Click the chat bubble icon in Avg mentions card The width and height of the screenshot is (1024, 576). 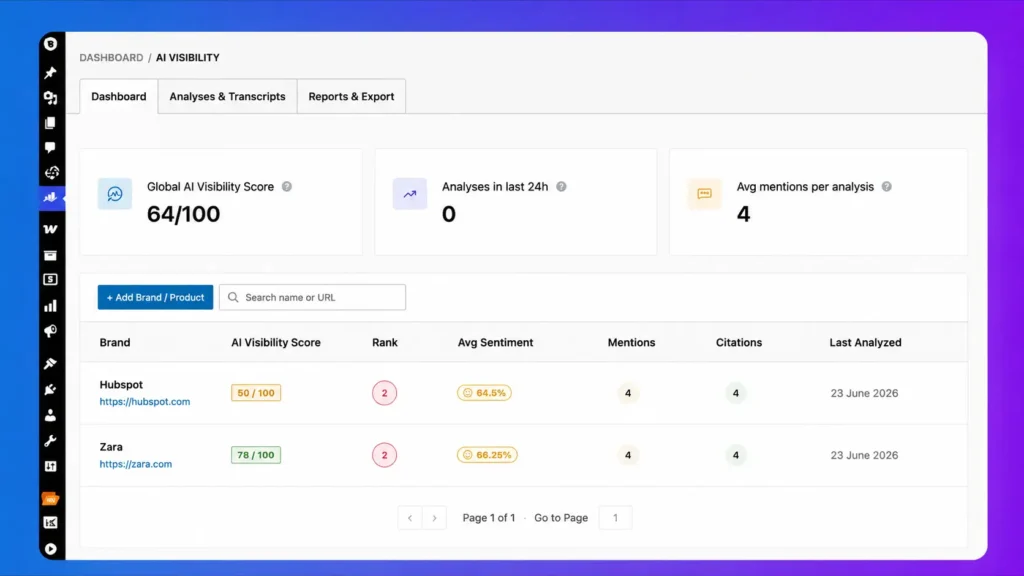coord(705,194)
